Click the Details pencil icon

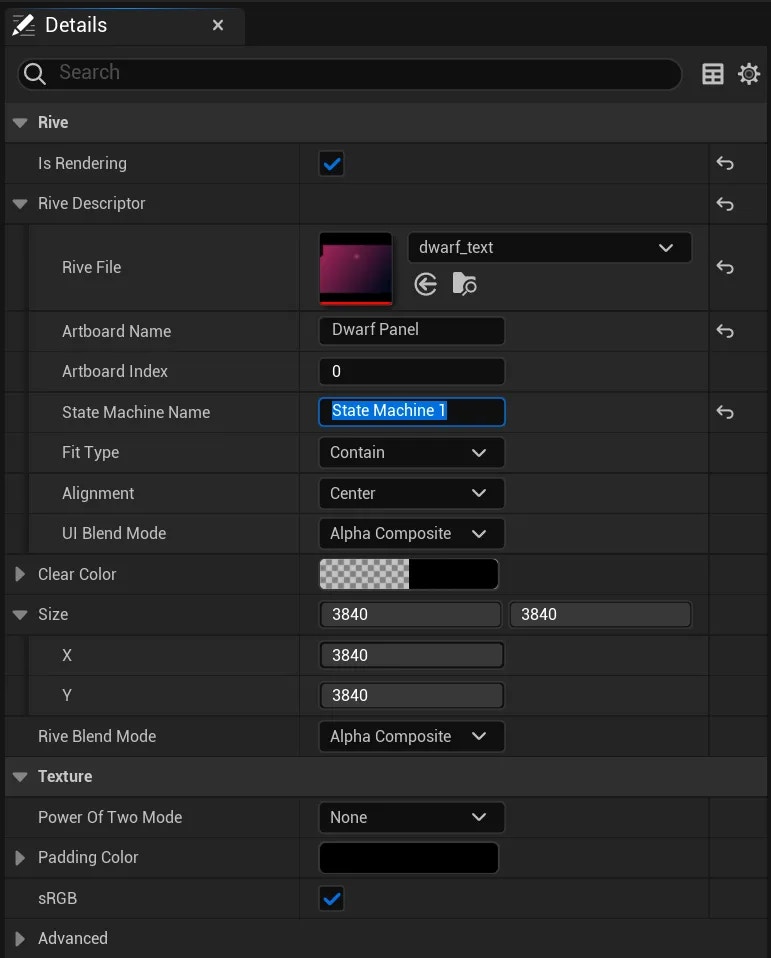[23, 25]
